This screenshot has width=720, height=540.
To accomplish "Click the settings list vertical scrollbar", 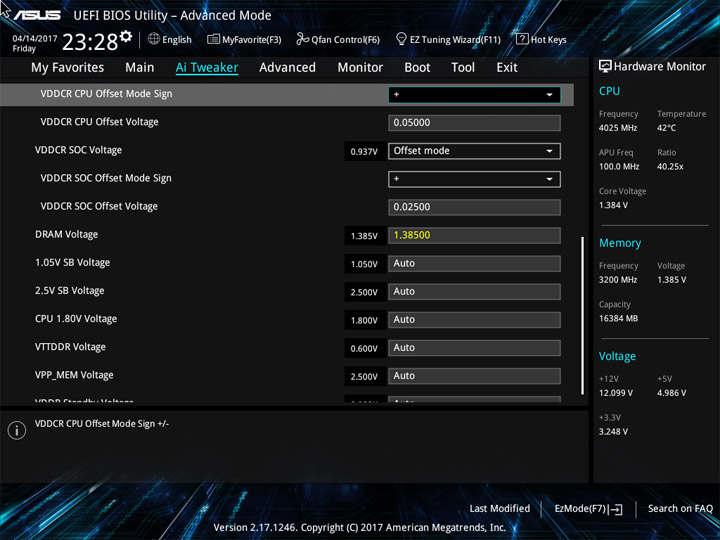I will [x=582, y=315].
